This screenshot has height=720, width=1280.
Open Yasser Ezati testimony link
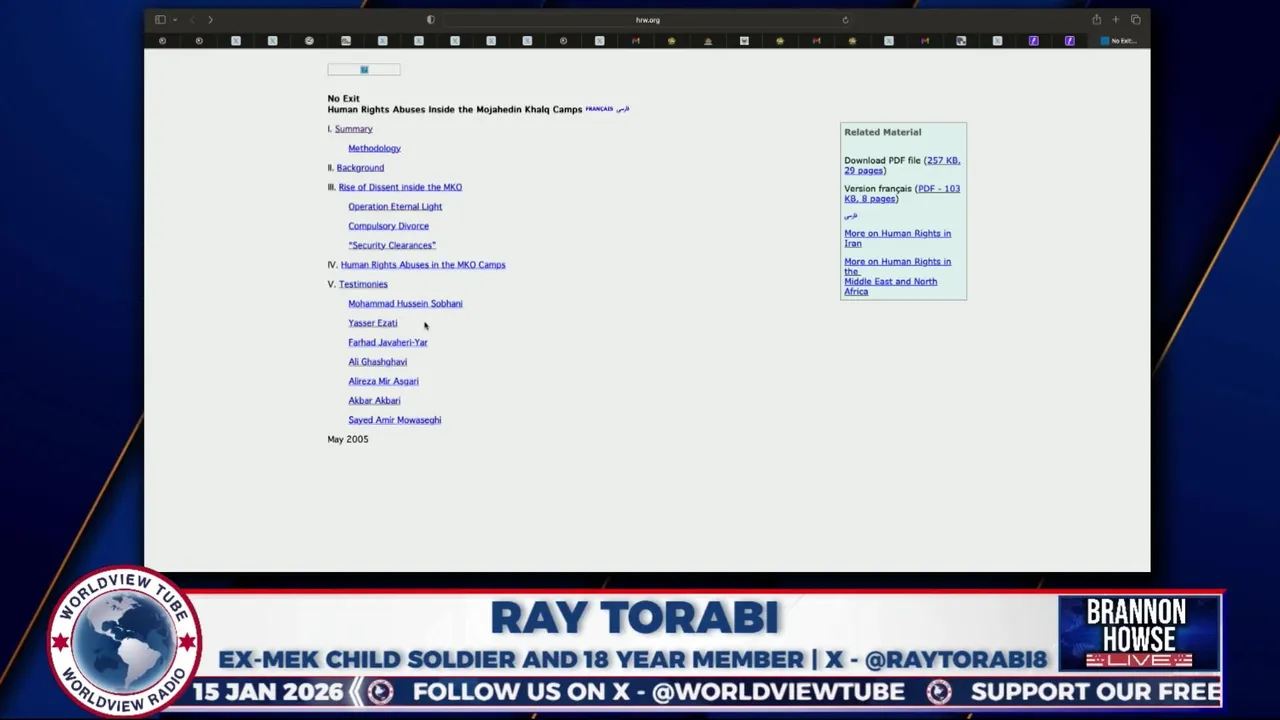pos(372,323)
